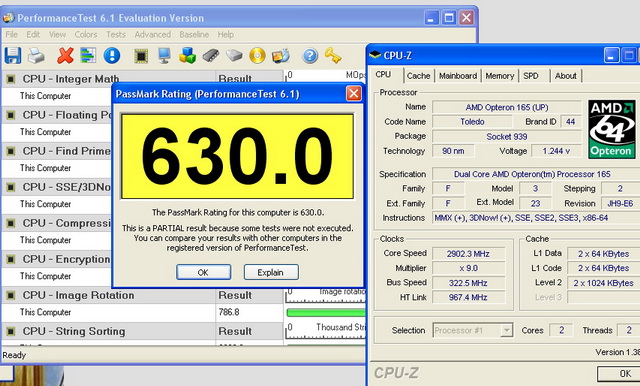Open the Edit menu
This screenshot has width=640, height=386.
click(x=33, y=35)
